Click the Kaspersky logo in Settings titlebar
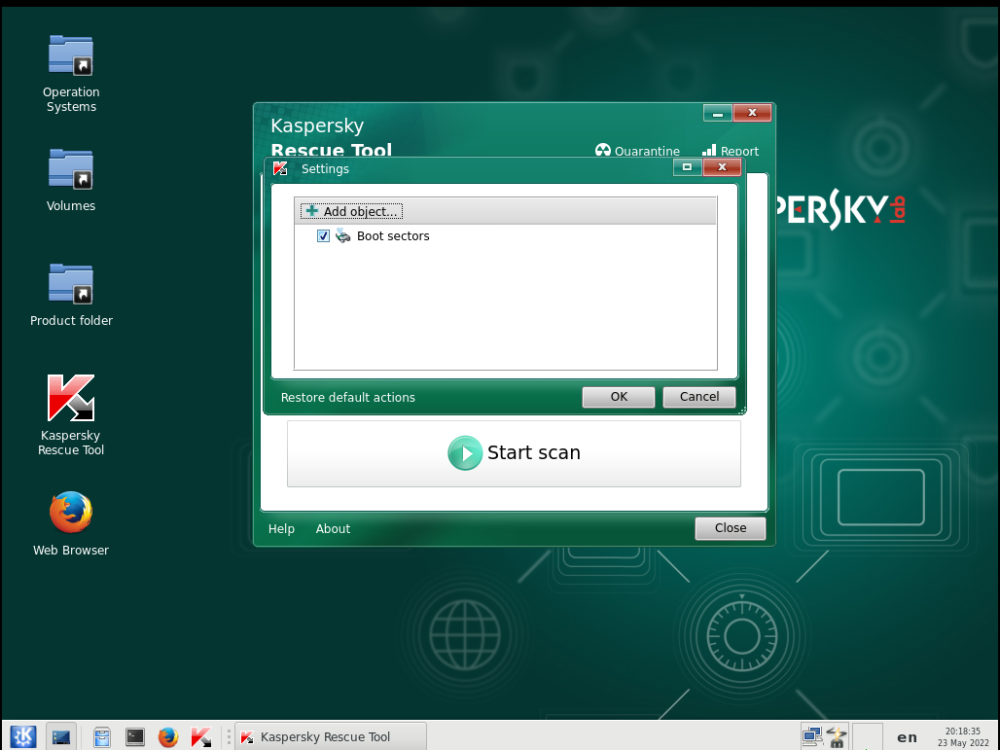The image size is (1000, 750). (x=280, y=168)
